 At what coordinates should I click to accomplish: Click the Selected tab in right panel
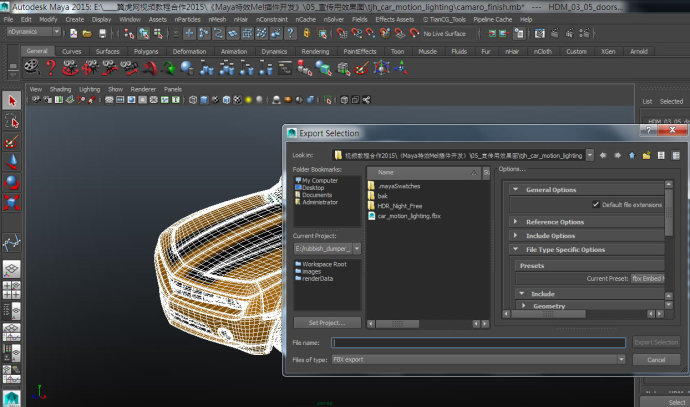tap(671, 101)
